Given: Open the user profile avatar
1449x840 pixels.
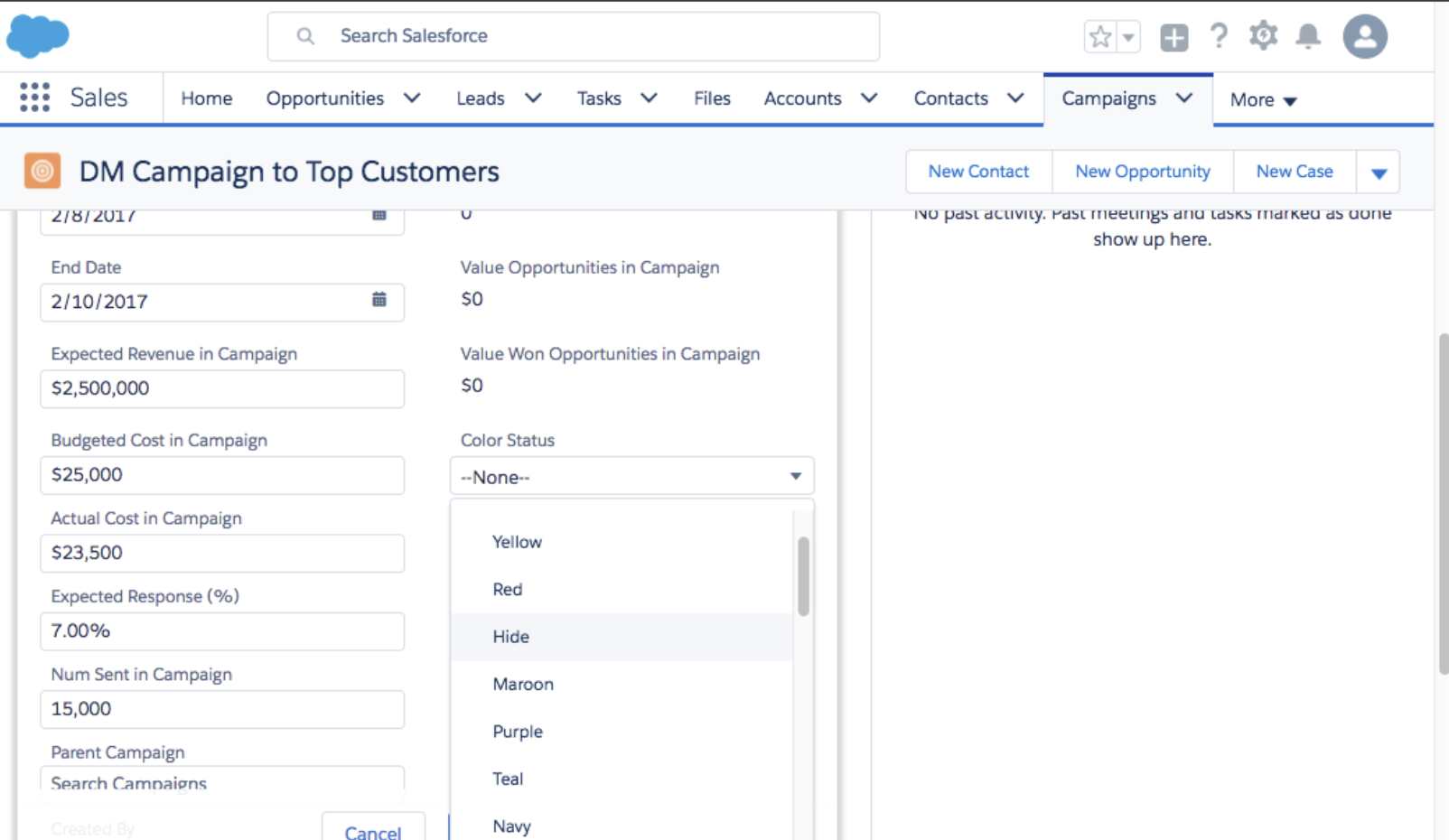Looking at the screenshot, I should (1364, 36).
